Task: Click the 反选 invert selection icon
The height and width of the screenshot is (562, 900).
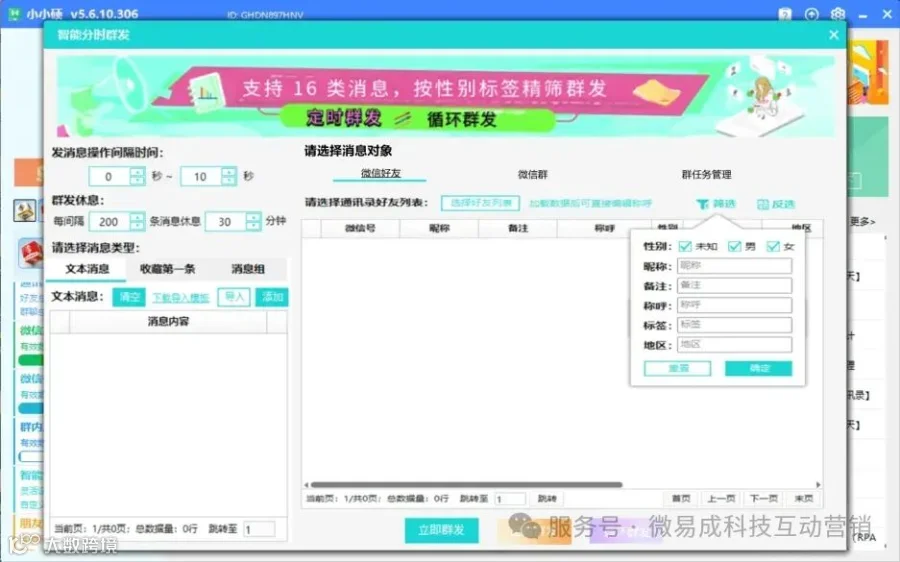Action: click(x=762, y=204)
